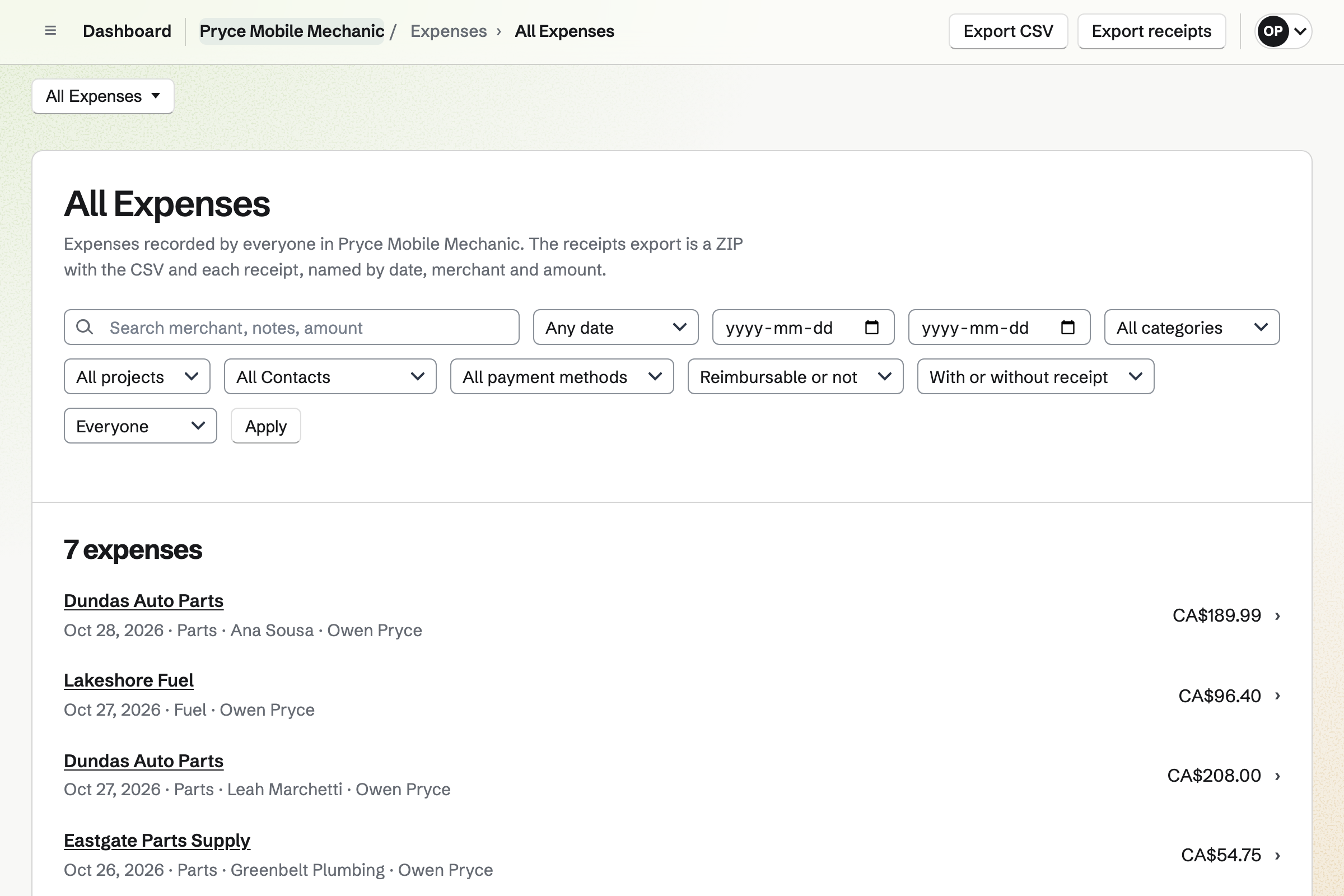Open the All Contacts dropdown
Image resolution: width=1344 pixels, height=896 pixels.
[x=330, y=376]
